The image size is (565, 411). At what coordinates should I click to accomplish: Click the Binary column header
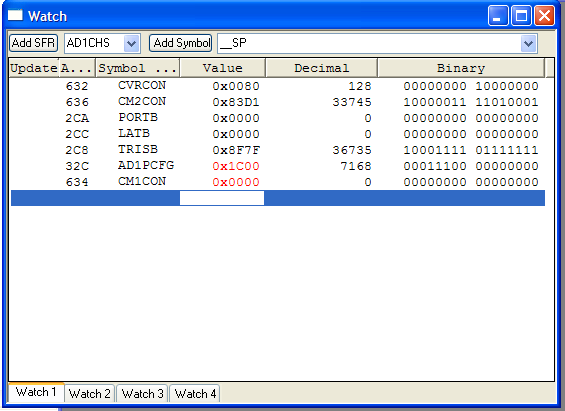click(x=461, y=68)
